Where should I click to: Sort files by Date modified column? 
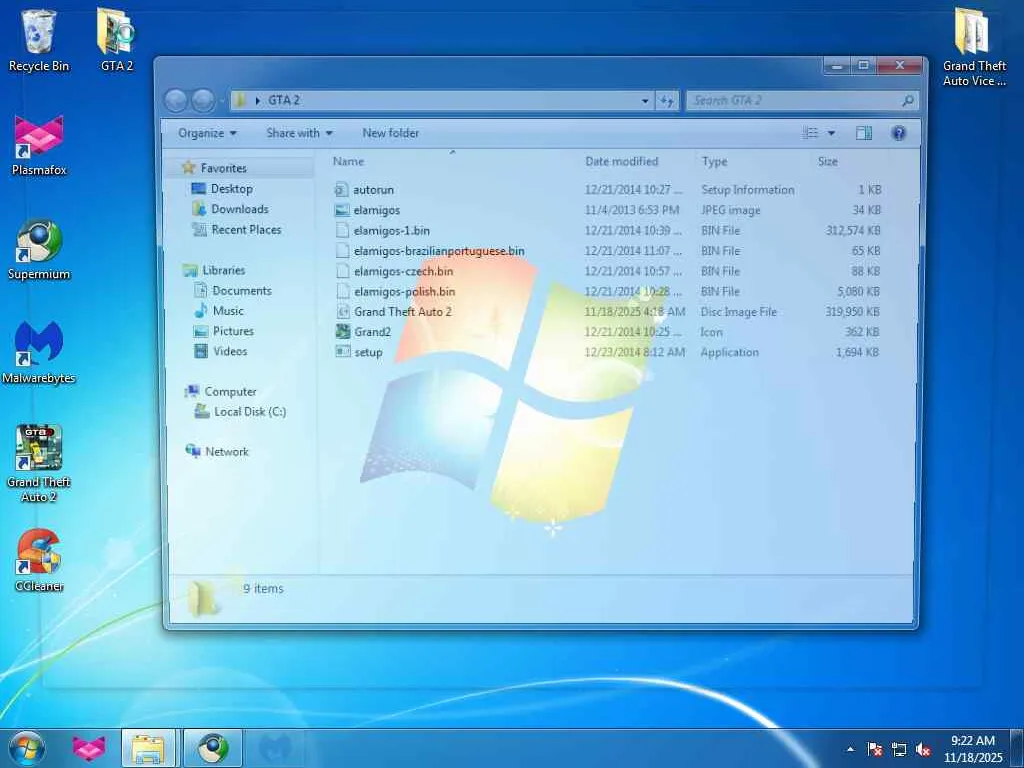[622, 161]
